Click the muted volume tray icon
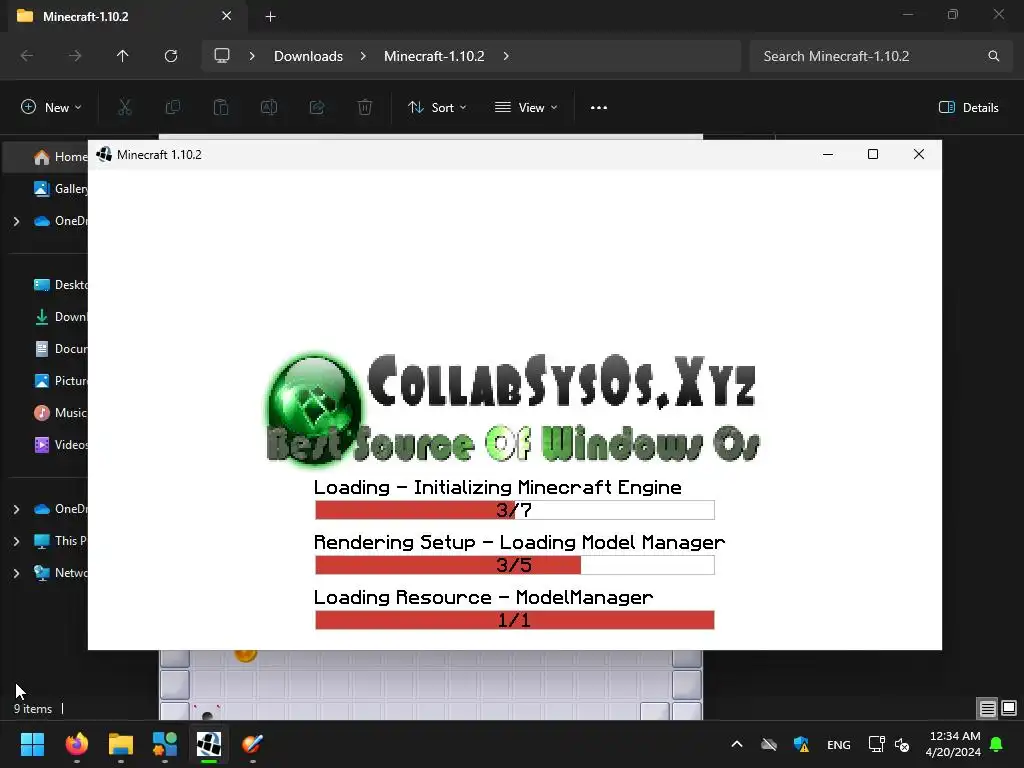Image resolution: width=1024 pixels, height=768 pixels. coord(902,744)
